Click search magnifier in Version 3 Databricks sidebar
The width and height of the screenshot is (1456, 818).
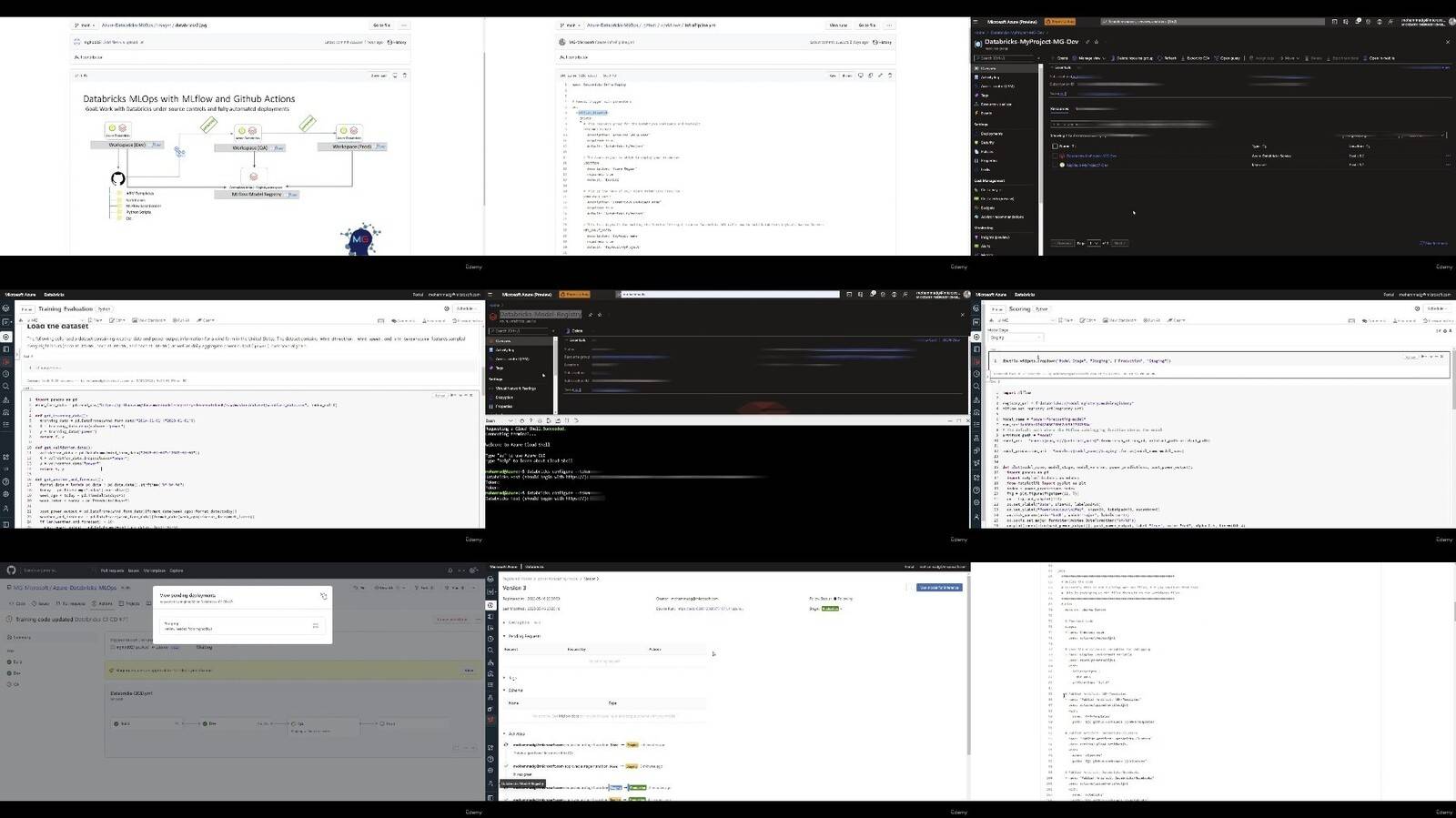(x=490, y=650)
